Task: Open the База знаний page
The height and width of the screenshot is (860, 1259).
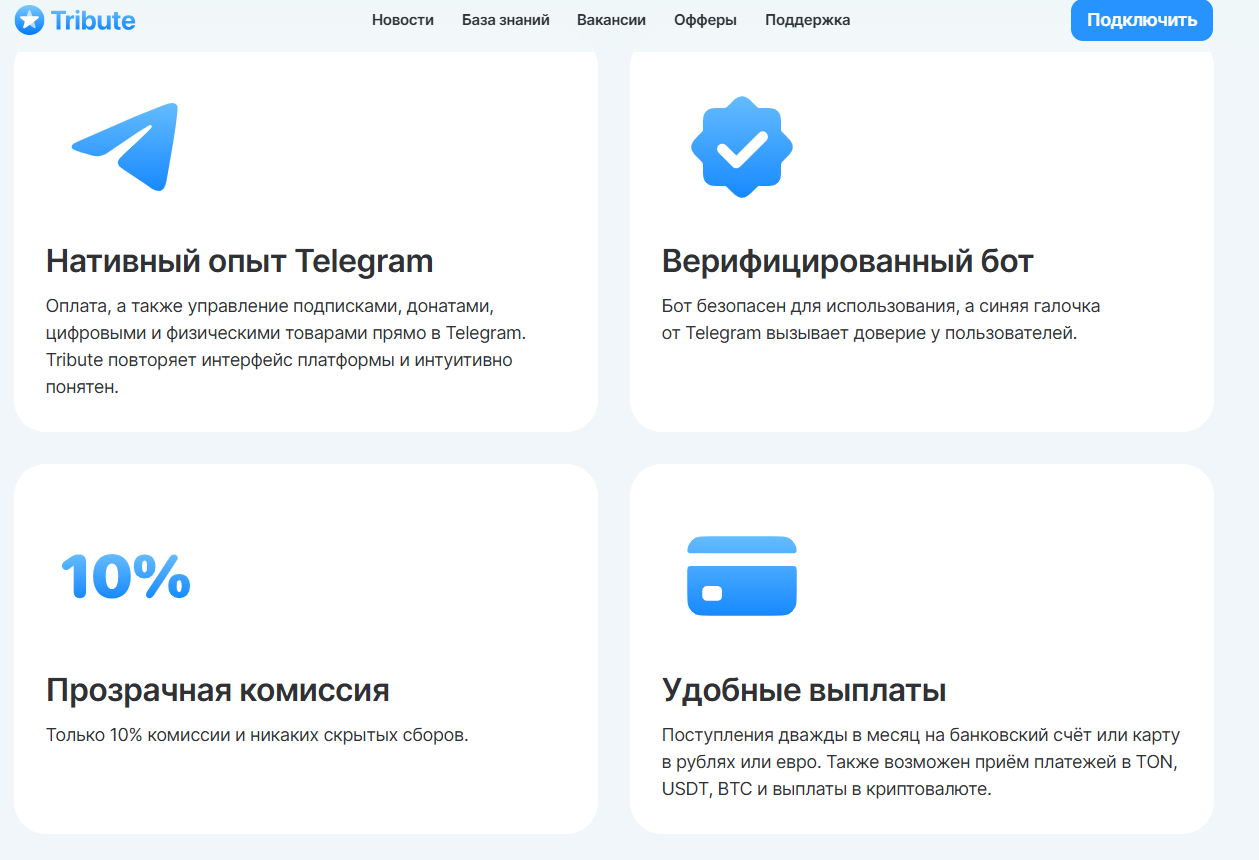Action: (x=506, y=20)
